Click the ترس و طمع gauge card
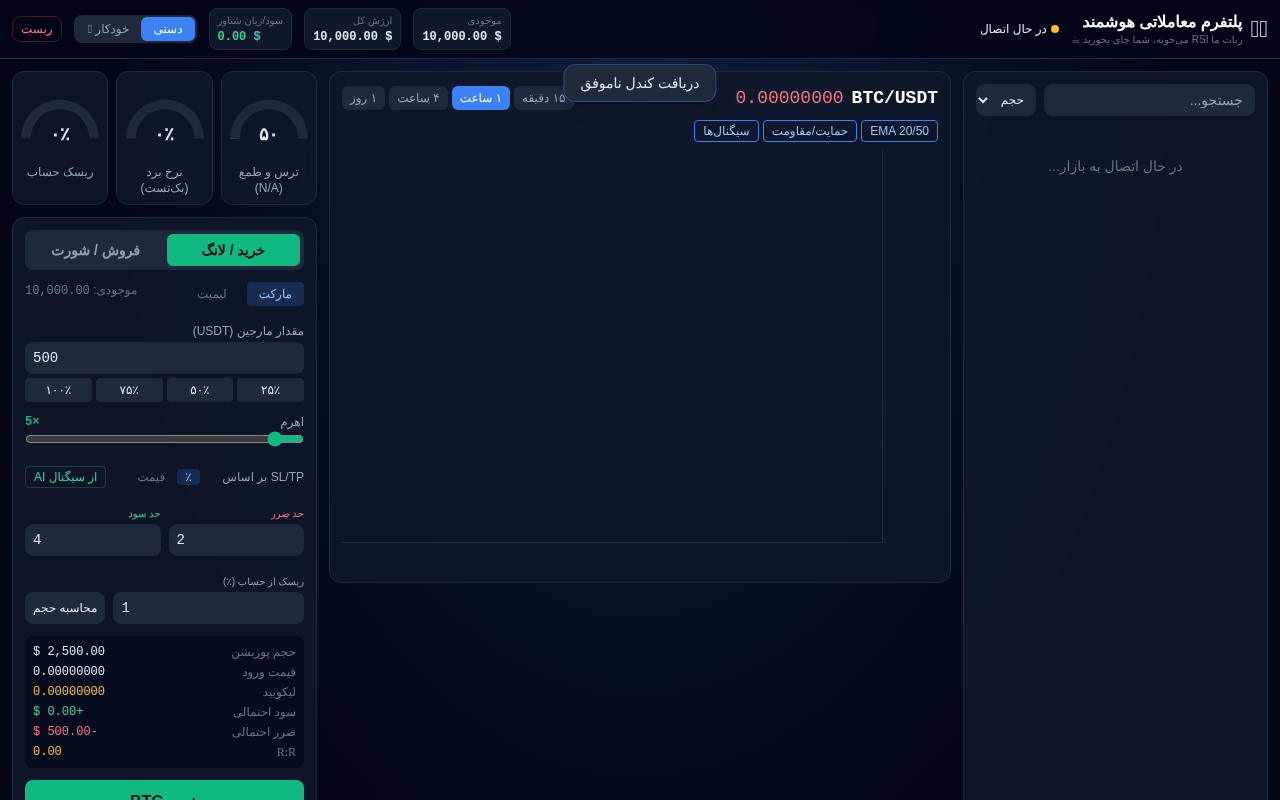This screenshot has width=1280, height=800. tap(269, 138)
